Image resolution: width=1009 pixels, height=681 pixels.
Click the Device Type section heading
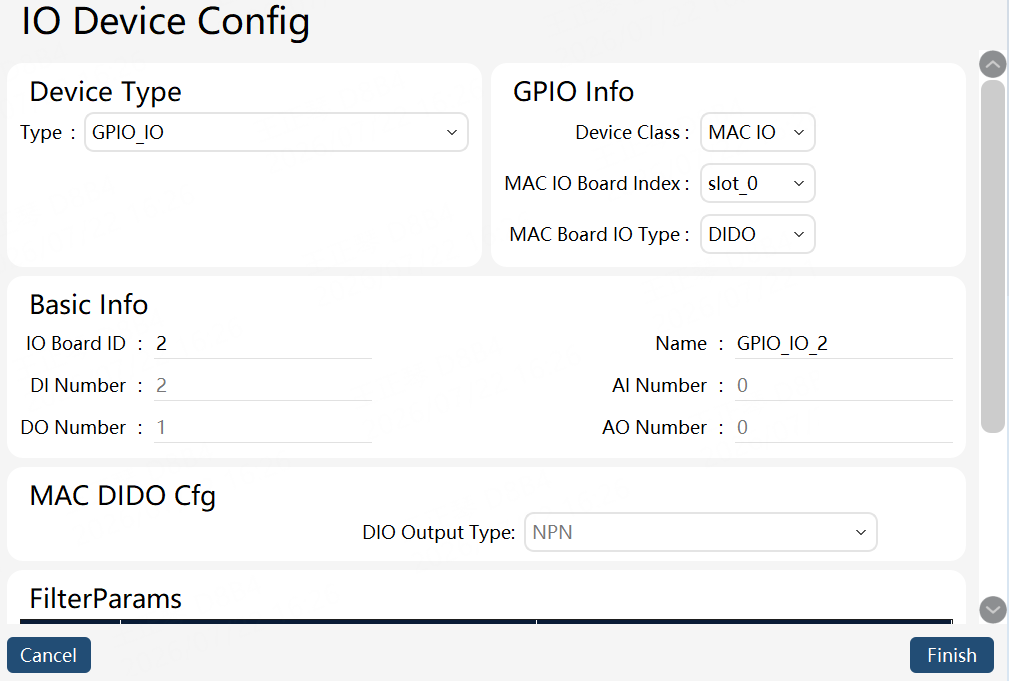tap(106, 92)
